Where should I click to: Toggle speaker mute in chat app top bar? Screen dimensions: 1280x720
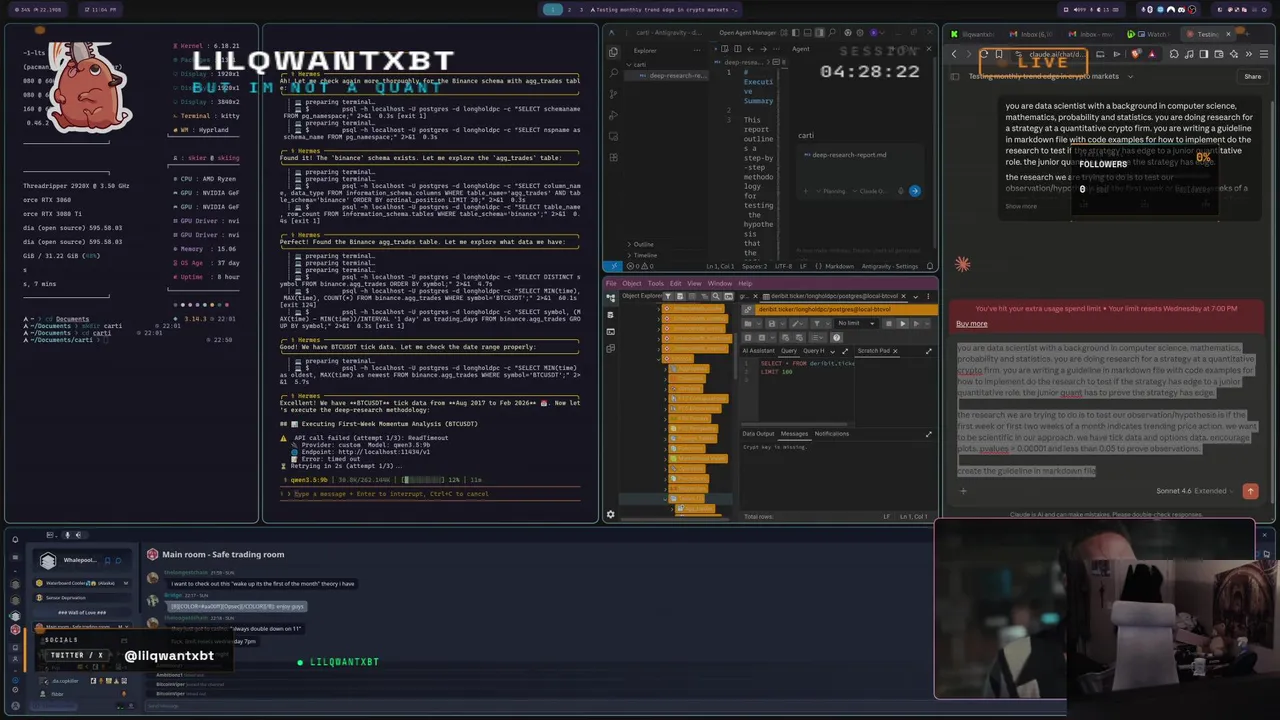click(79, 535)
